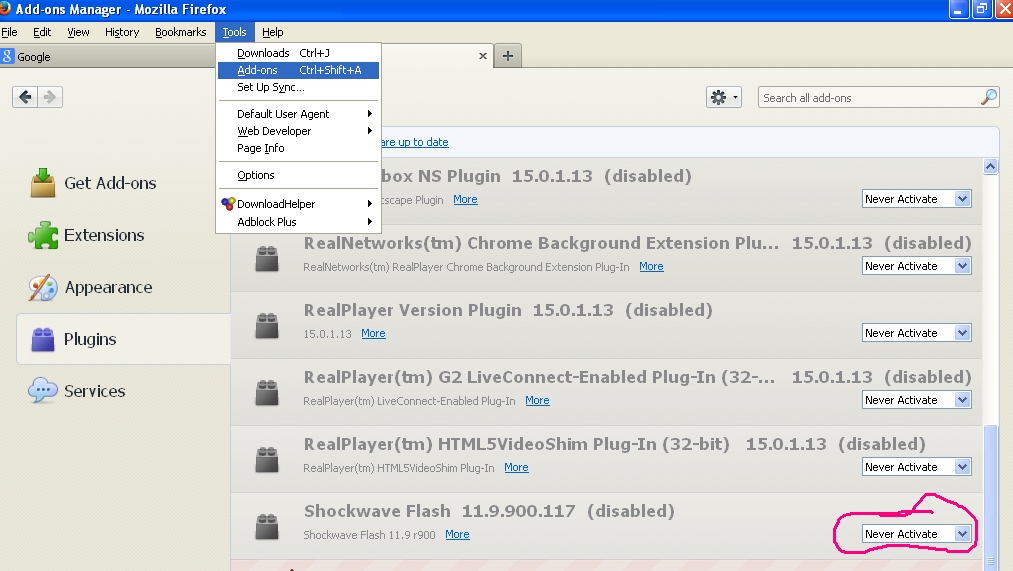1013x571 pixels.
Task: Expand the Web Developer submenu
Action: (298, 130)
